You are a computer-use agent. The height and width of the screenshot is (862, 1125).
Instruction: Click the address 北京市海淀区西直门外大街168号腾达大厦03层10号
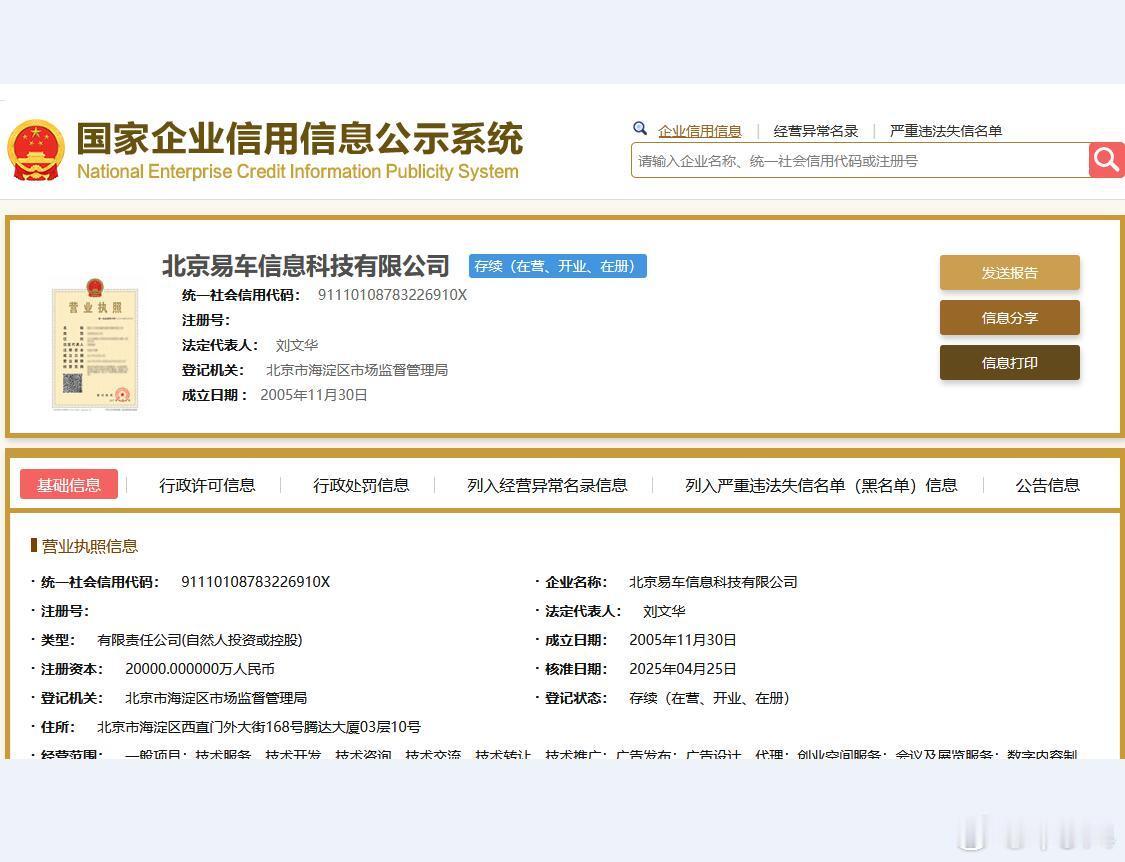258,727
